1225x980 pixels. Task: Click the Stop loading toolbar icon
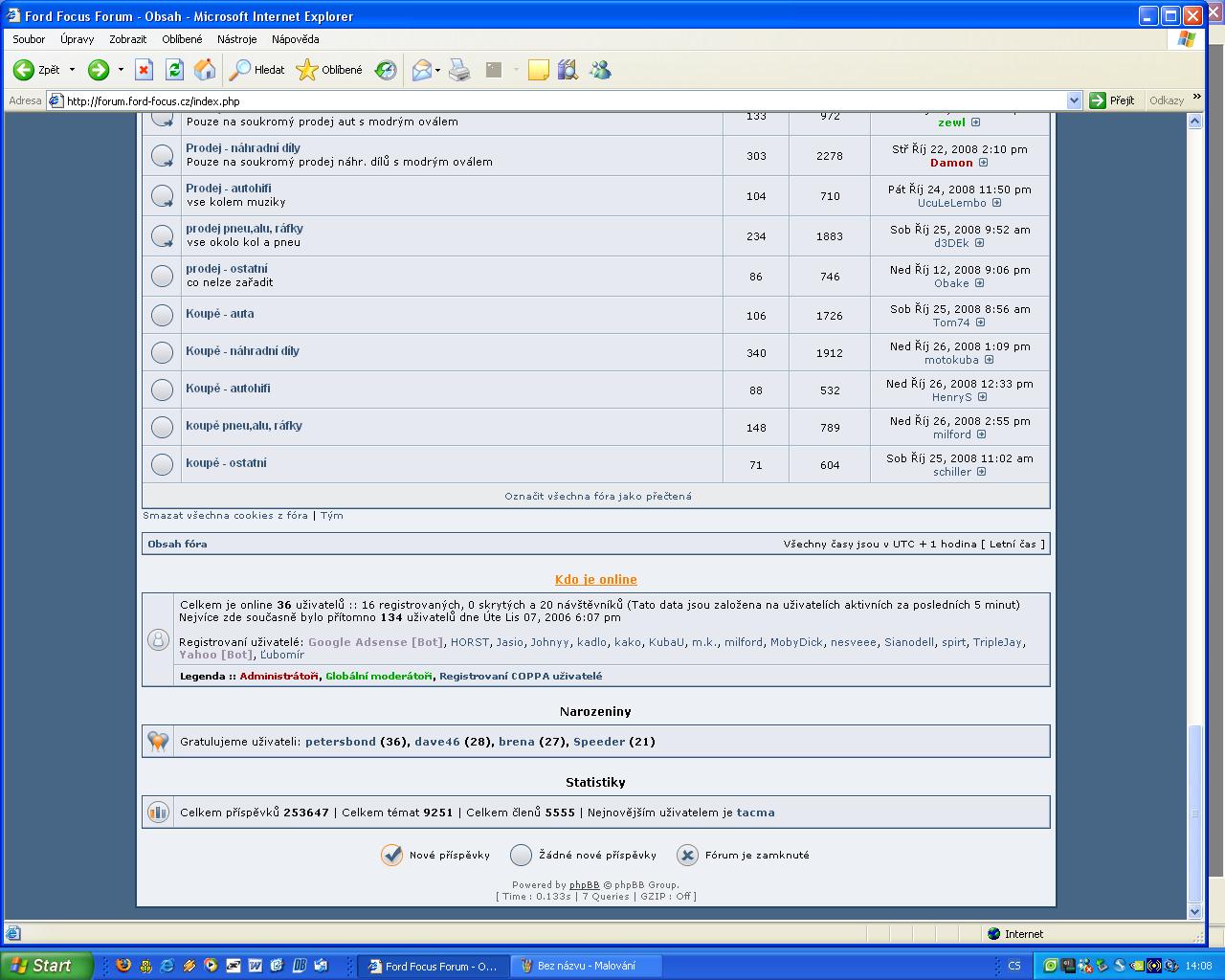click(x=144, y=70)
